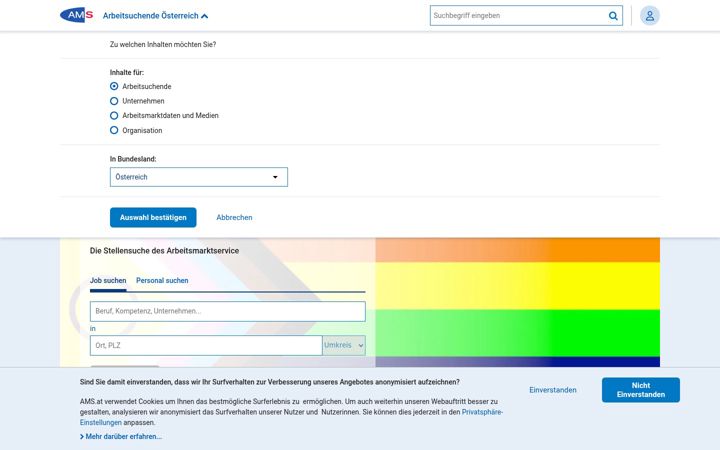Click the Abbrechen link
Image resolution: width=720 pixels, height=450 pixels.
pyautogui.click(x=234, y=218)
